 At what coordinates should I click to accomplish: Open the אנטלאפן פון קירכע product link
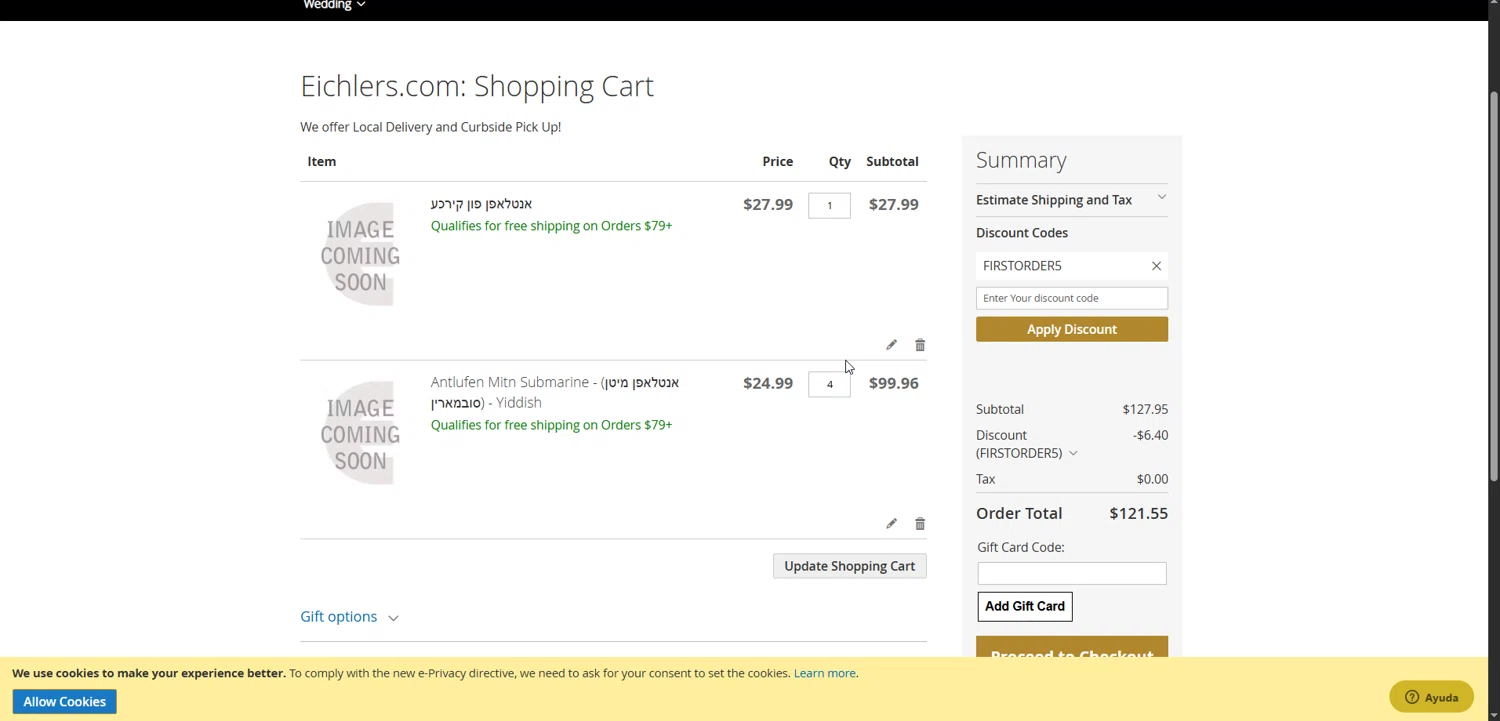click(x=481, y=204)
